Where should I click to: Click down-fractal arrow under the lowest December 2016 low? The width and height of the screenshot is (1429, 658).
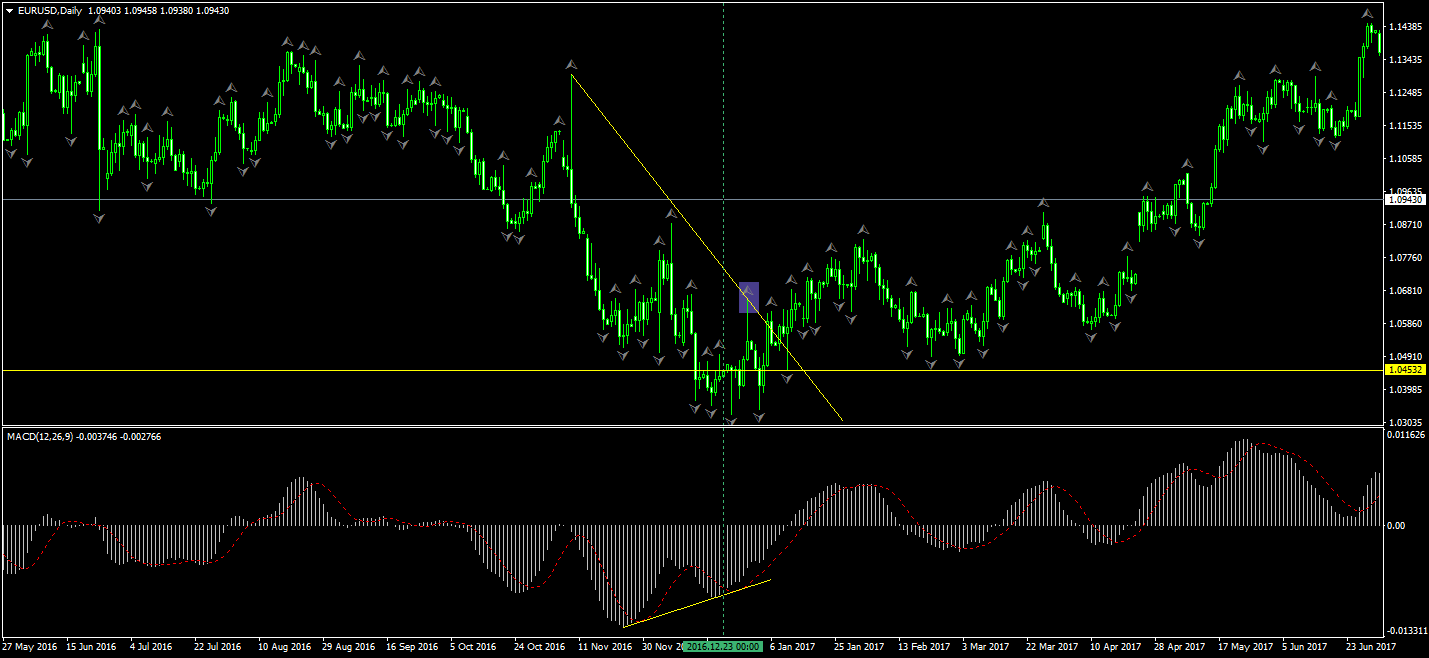click(731, 422)
